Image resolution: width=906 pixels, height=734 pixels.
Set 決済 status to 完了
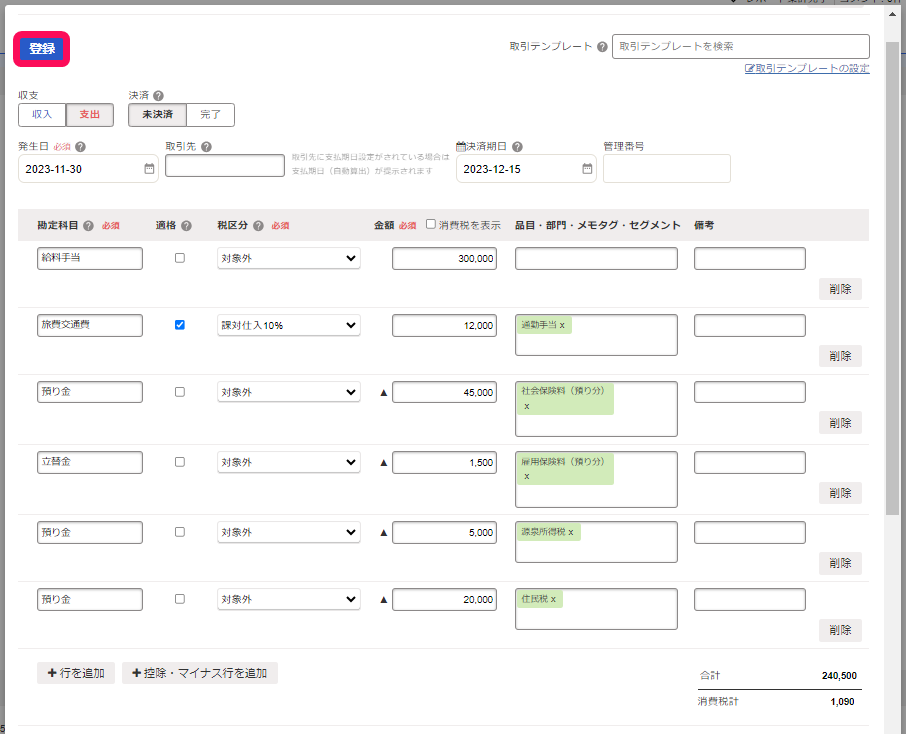point(210,115)
